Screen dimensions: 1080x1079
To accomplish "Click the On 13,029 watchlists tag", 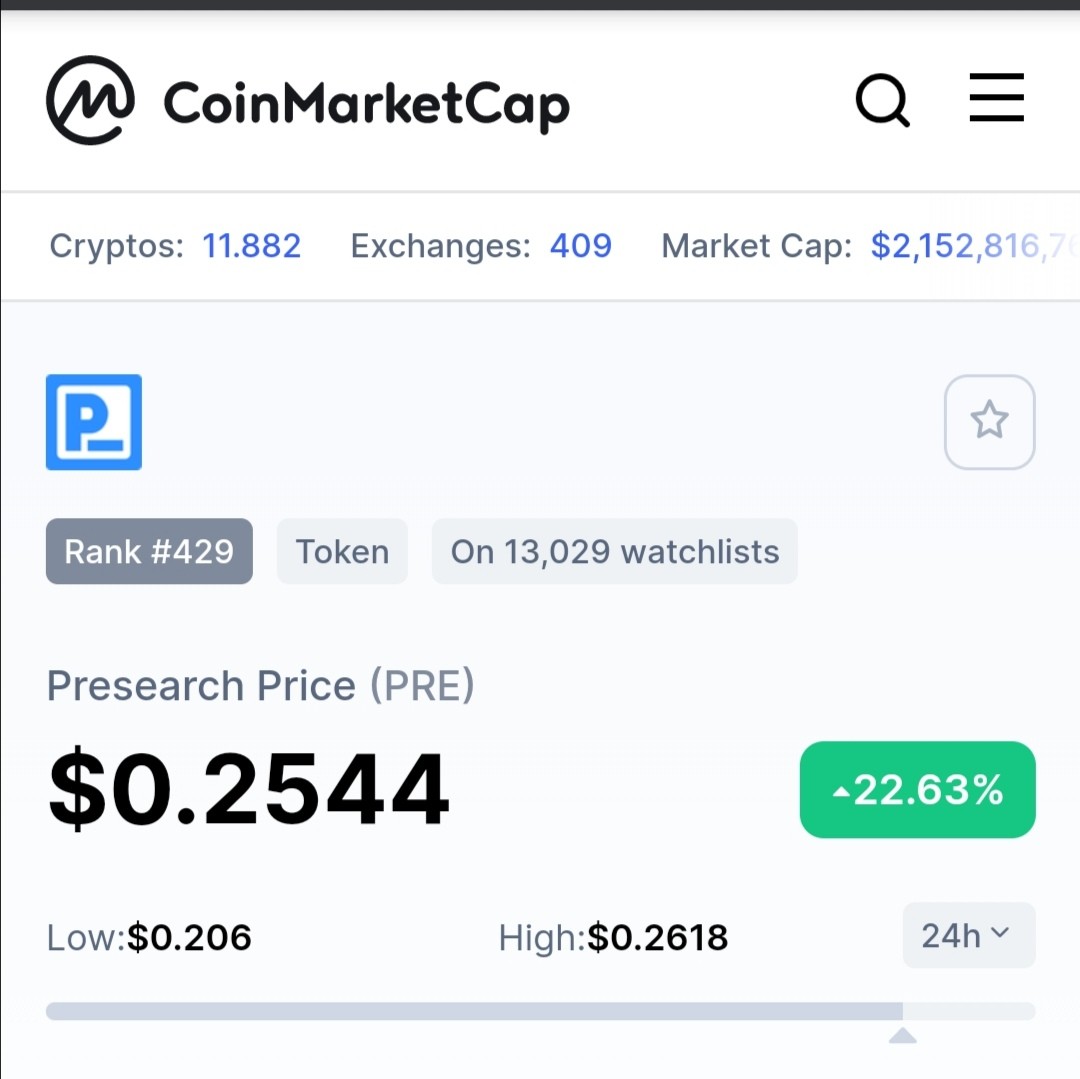I will click(x=614, y=552).
